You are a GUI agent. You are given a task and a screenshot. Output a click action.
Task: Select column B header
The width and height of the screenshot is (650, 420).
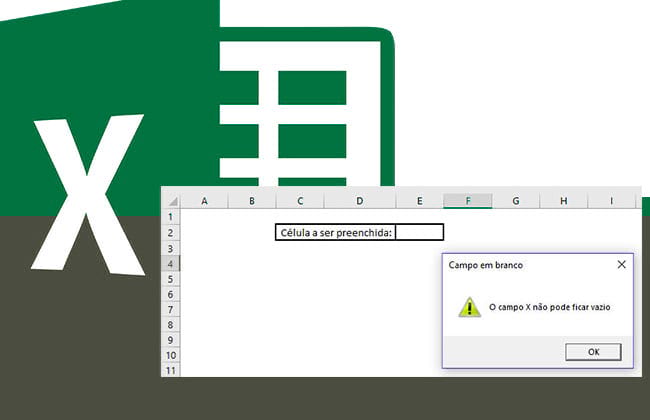pyautogui.click(x=252, y=201)
